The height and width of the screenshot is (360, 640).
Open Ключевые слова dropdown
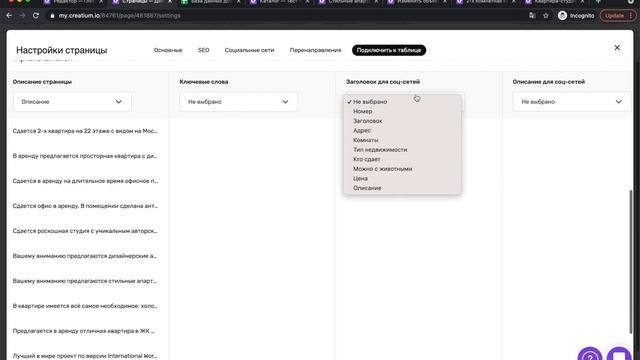tap(239, 102)
